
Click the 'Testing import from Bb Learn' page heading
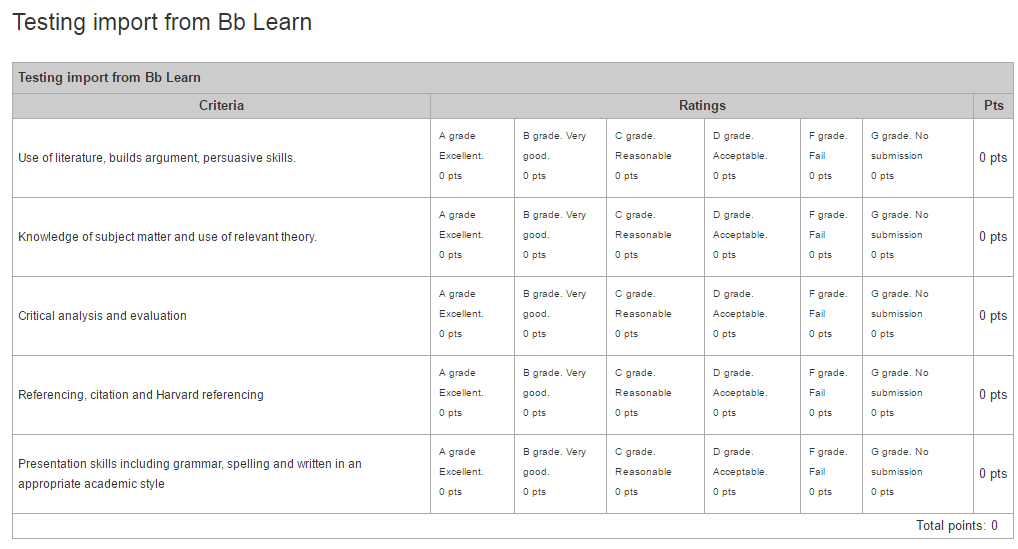click(162, 22)
